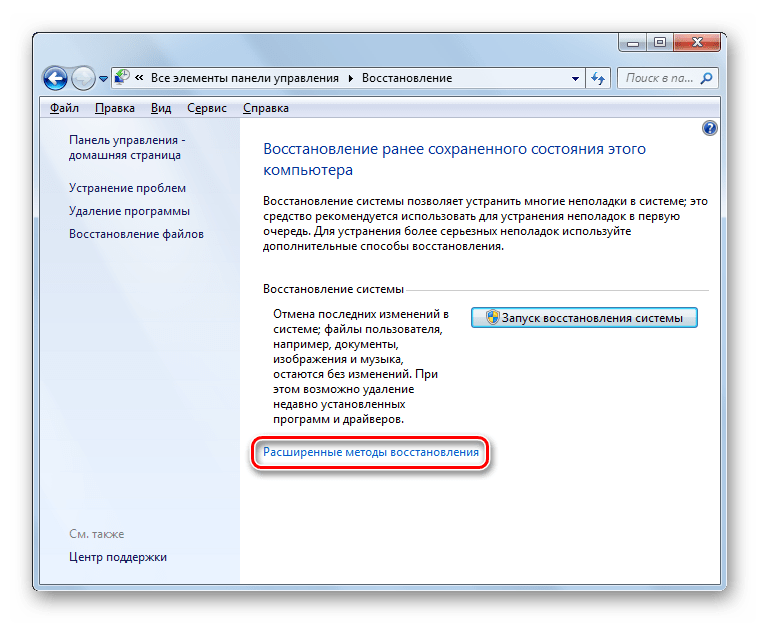Open the Справка menu
The image size is (760, 624).
click(x=266, y=108)
